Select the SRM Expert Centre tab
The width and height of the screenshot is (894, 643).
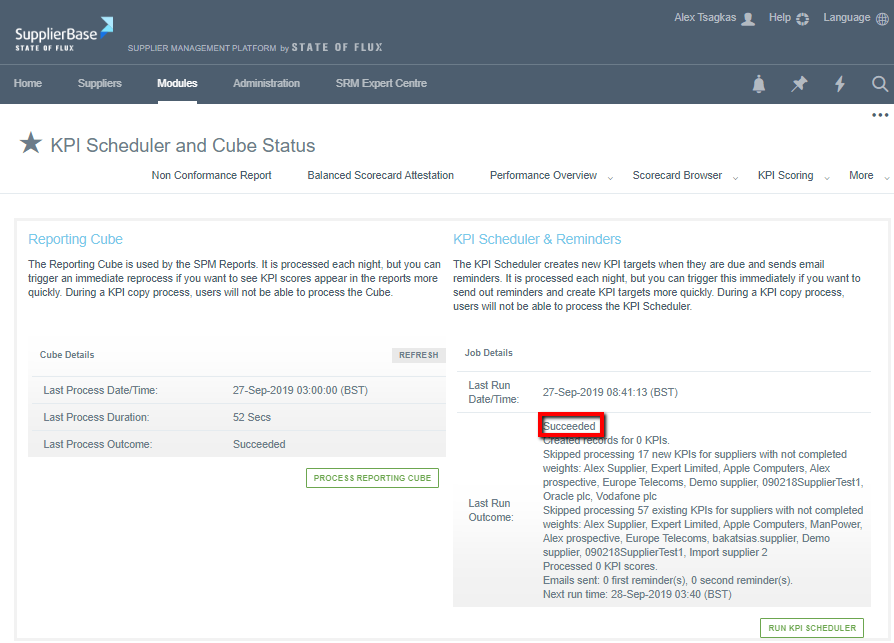tap(381, 84)
